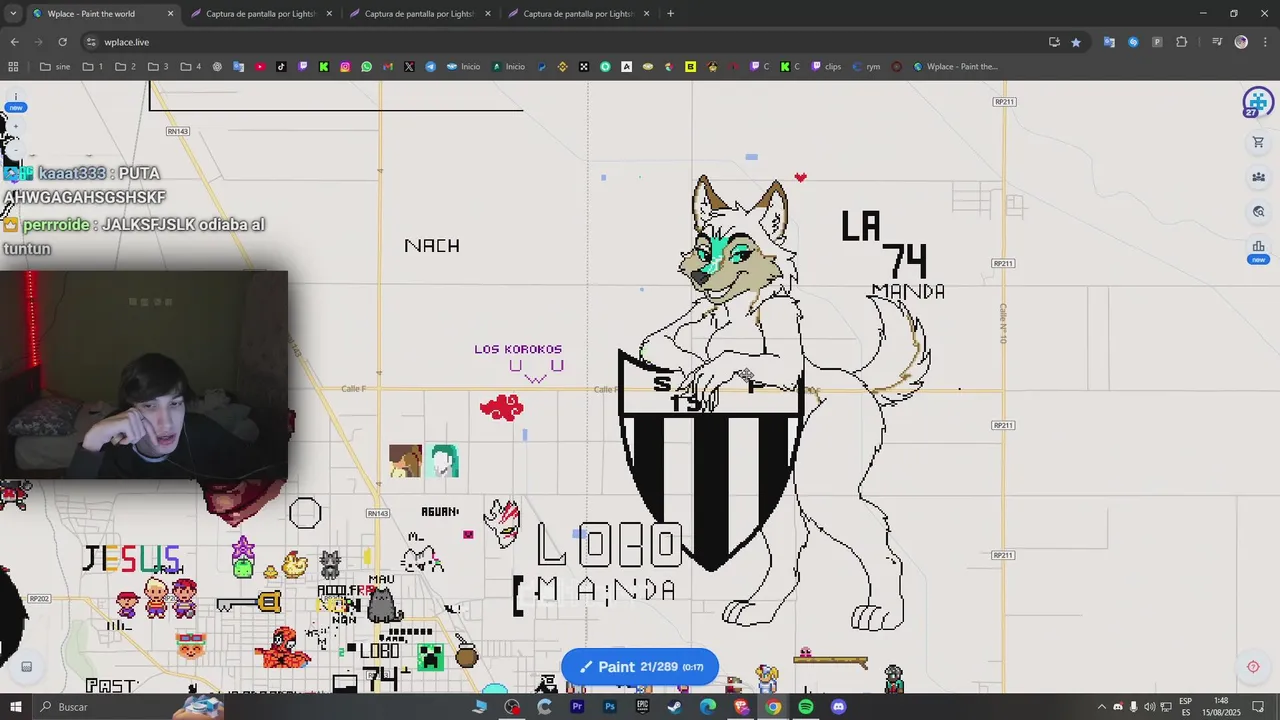The image size is (1280, 720).
Task: Open the alliance people icon
Action: pyautogui.click(x=1258, y=177)
